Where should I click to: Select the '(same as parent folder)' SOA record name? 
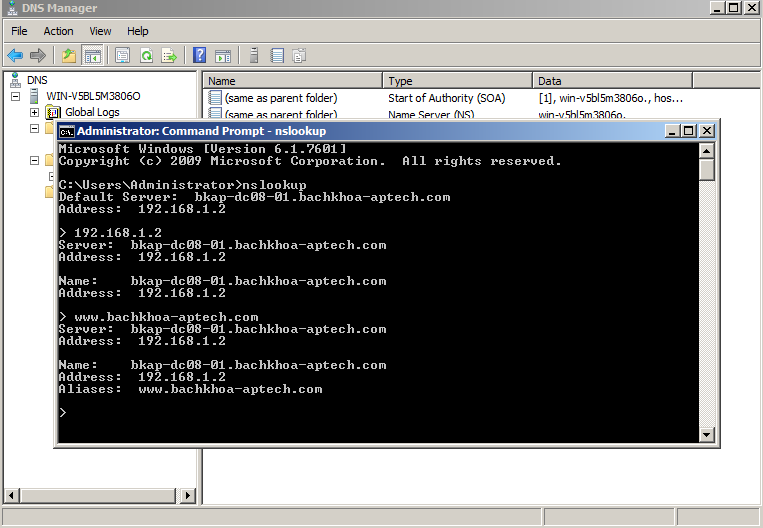281,98
